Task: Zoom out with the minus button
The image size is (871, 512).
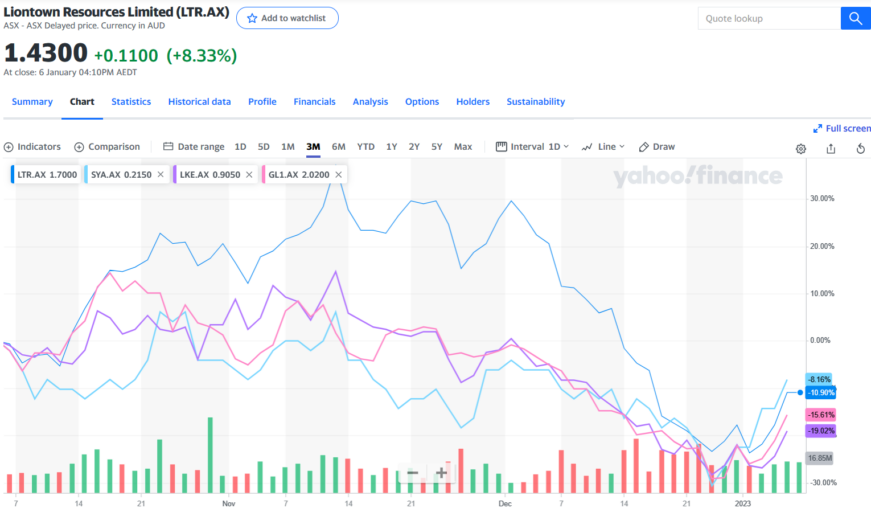Action: [x=412, y=473]
